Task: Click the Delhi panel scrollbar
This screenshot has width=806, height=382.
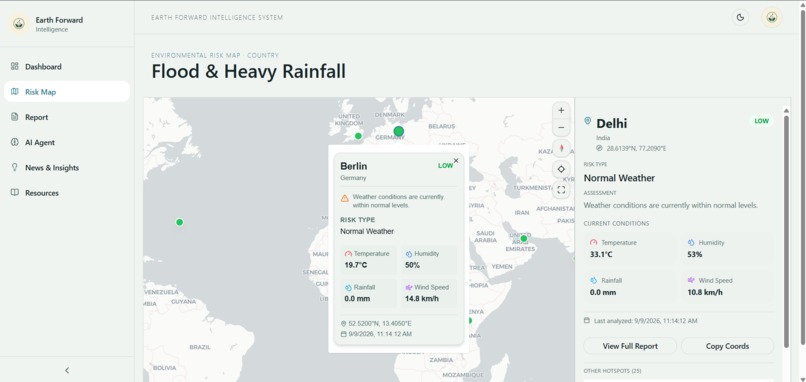Action: point(786,231)
